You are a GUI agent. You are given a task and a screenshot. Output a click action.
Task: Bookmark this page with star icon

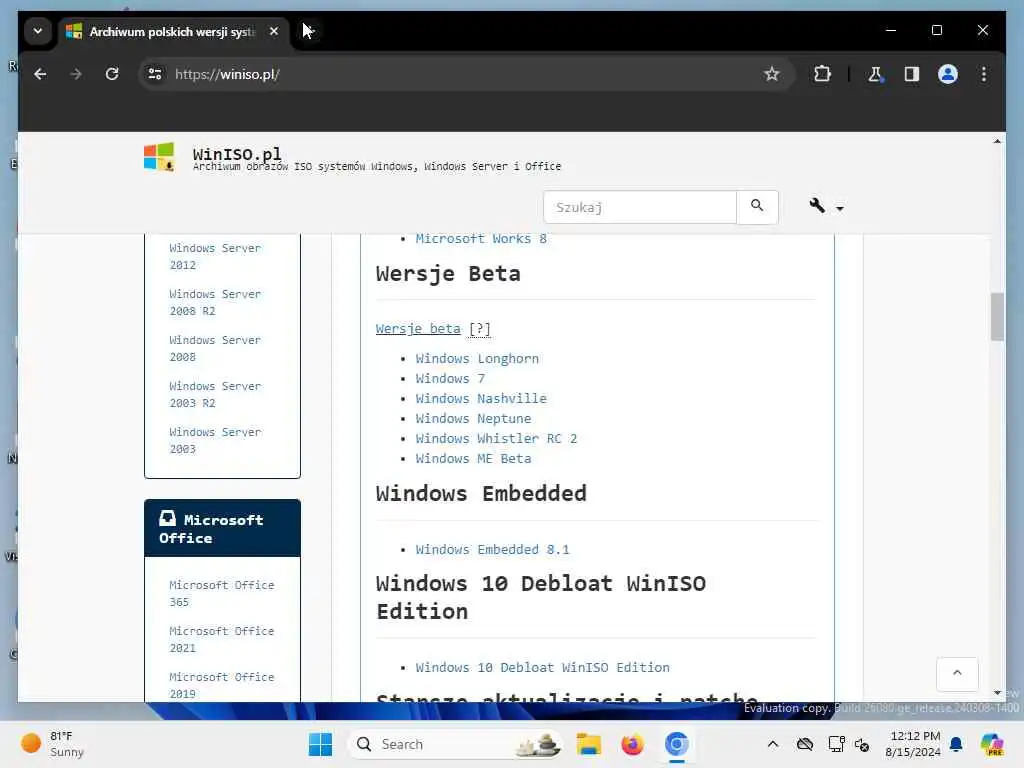coord(772,74)
